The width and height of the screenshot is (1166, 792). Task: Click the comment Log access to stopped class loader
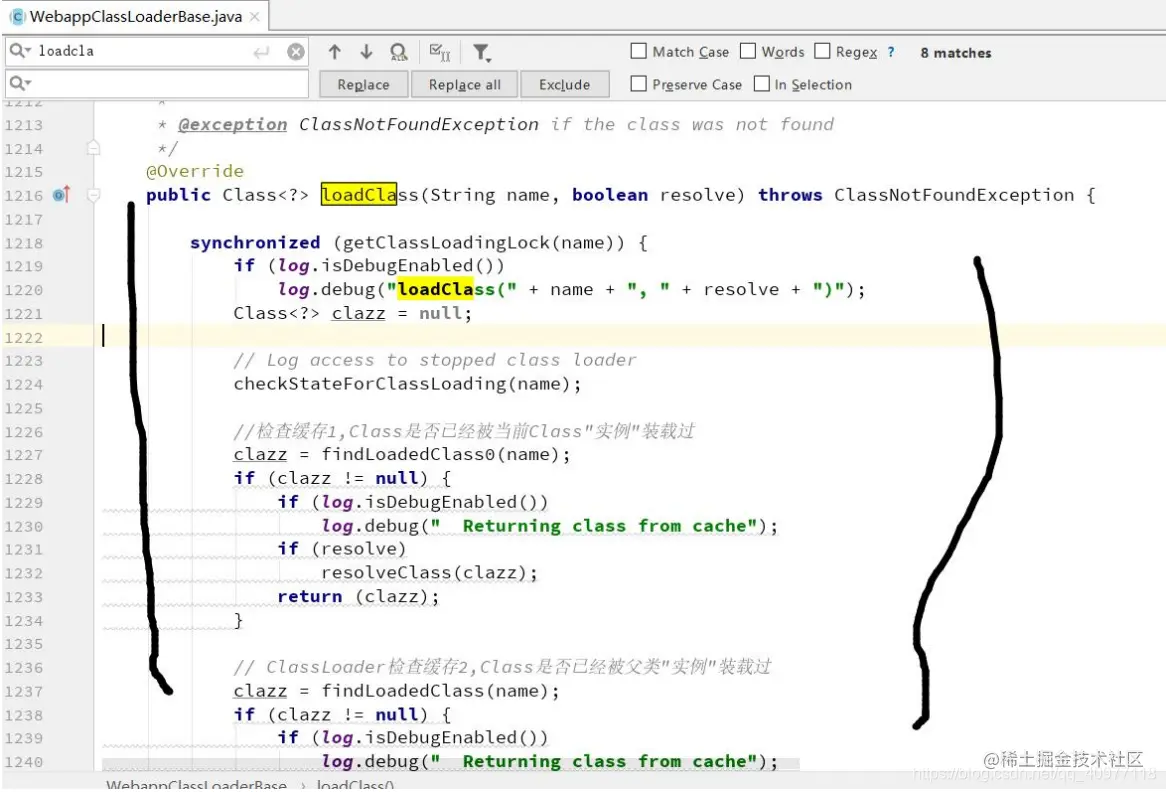[x=435, y=360]
